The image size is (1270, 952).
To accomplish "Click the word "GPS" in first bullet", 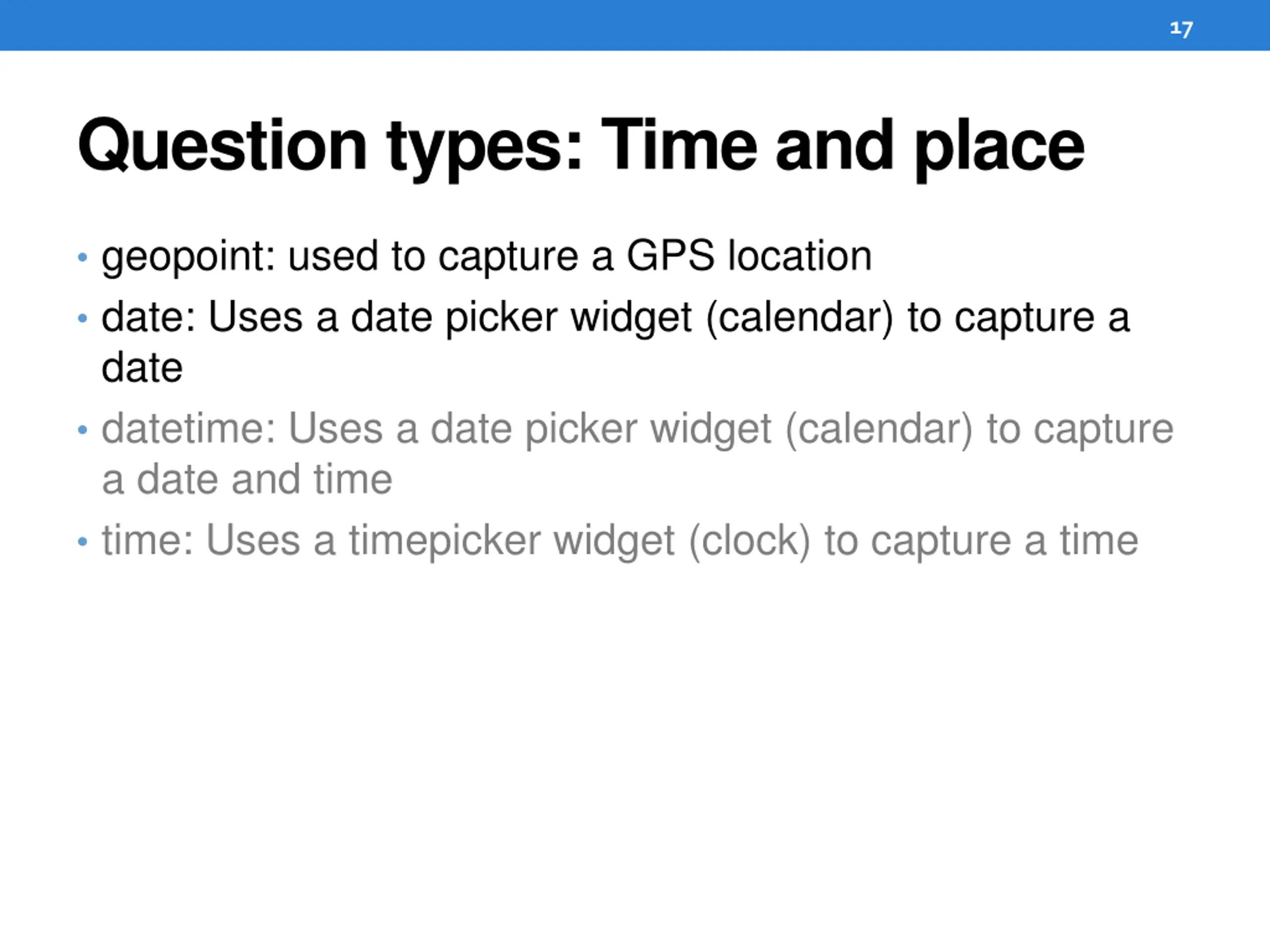I will (x=670, y=255).
